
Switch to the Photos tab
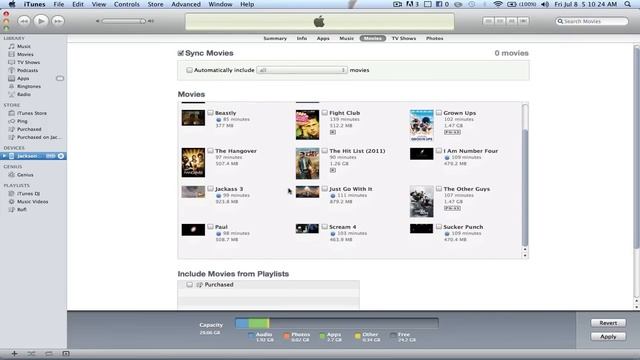point(435,38)
